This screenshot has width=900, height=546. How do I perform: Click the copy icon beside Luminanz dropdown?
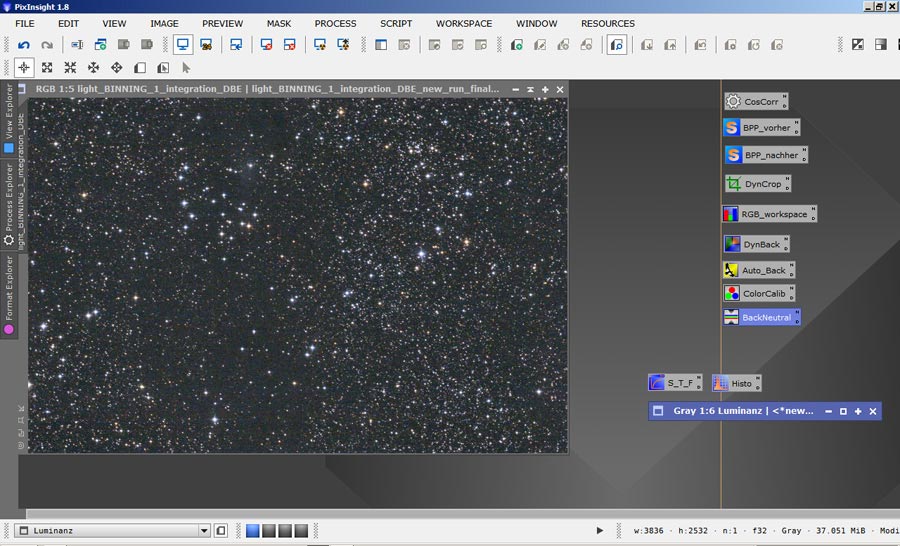(221, 530)
